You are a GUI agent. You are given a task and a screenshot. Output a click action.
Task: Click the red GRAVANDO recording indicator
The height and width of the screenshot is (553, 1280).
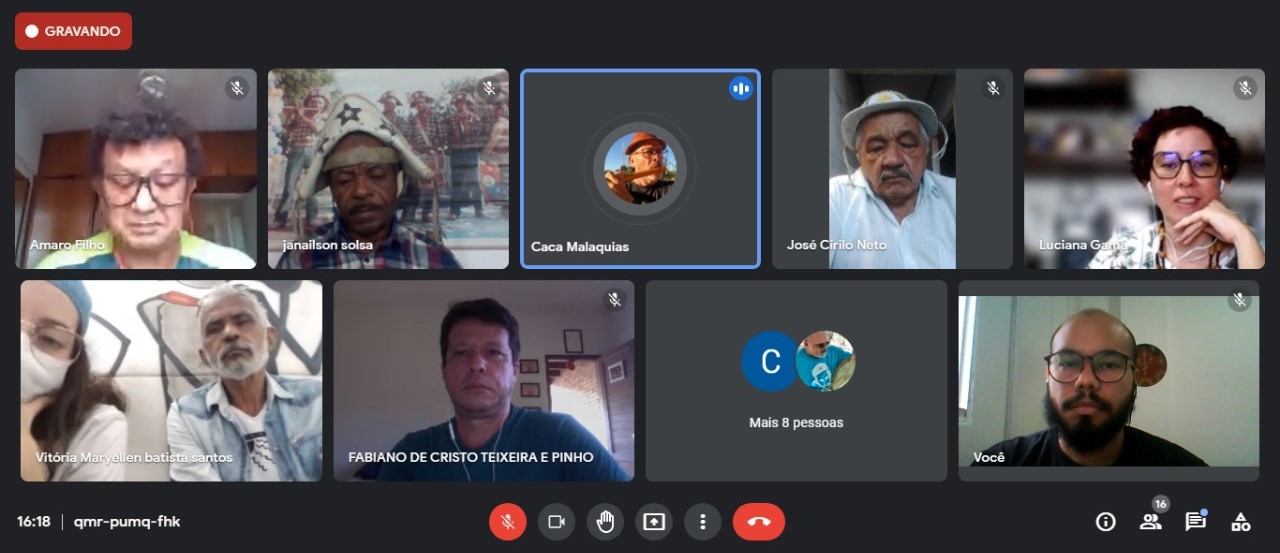pyautogui.click(x=73, y=31)
